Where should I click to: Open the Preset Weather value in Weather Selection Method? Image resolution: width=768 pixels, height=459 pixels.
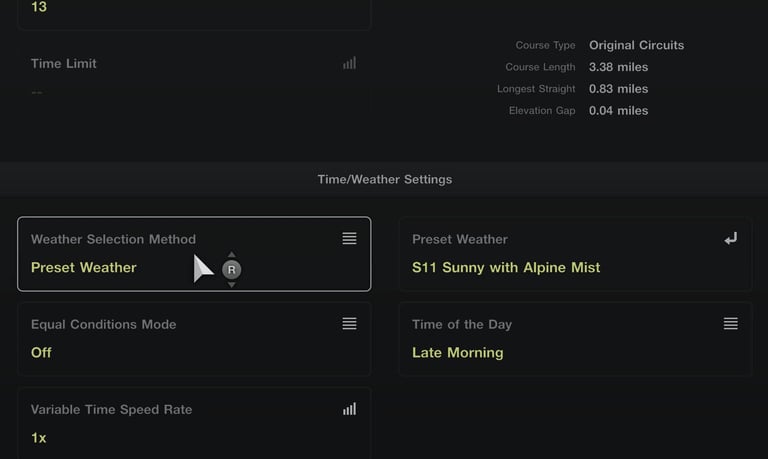(x=84, y=268)
